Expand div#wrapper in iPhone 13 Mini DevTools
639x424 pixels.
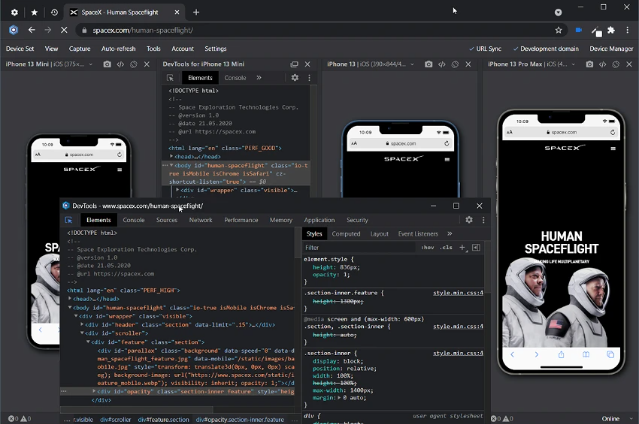177,190
